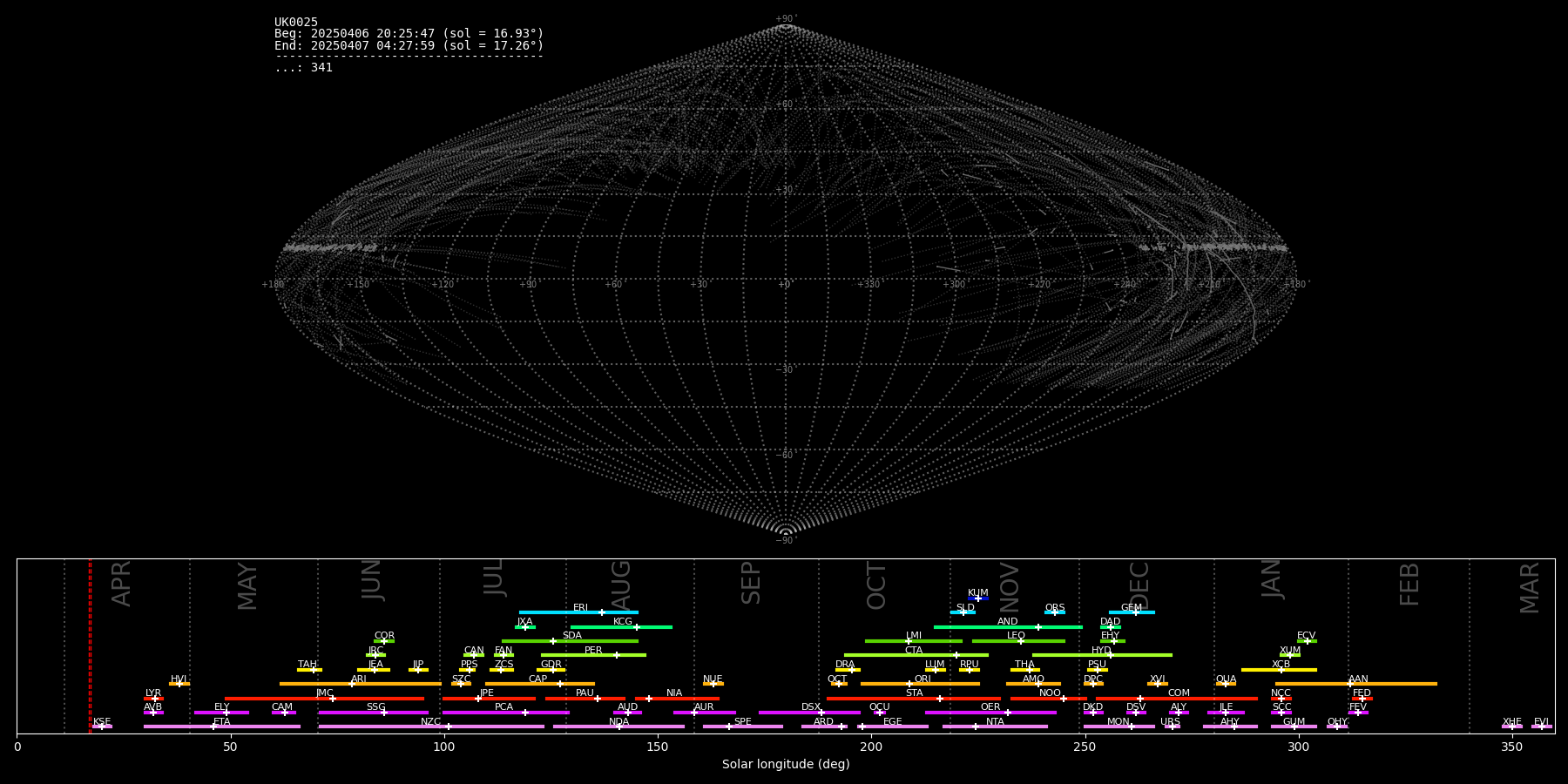Select the LMI shower label

click(x=914, y=636)
